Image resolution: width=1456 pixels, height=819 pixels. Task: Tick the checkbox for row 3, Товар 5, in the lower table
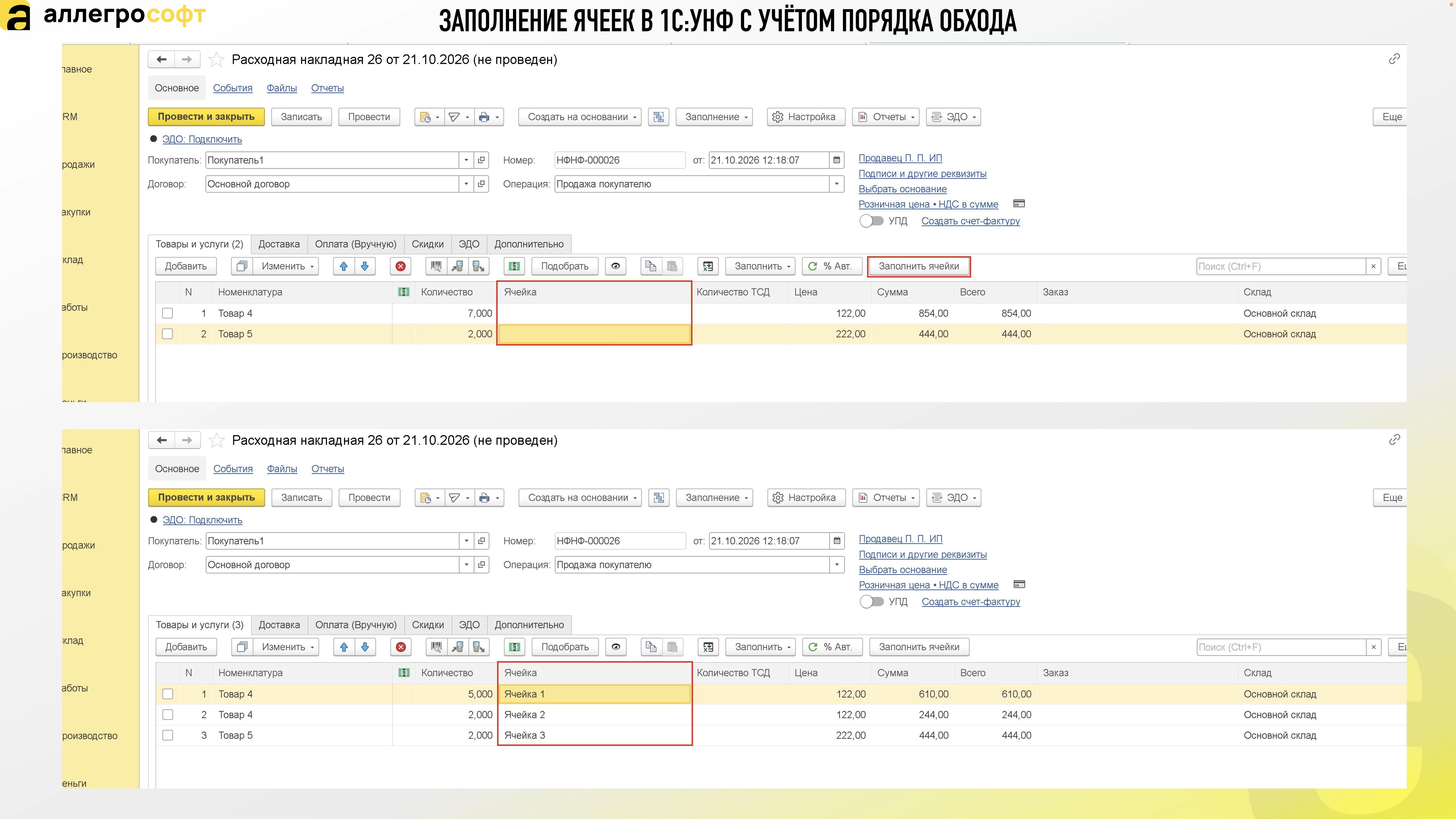[168, 735]
